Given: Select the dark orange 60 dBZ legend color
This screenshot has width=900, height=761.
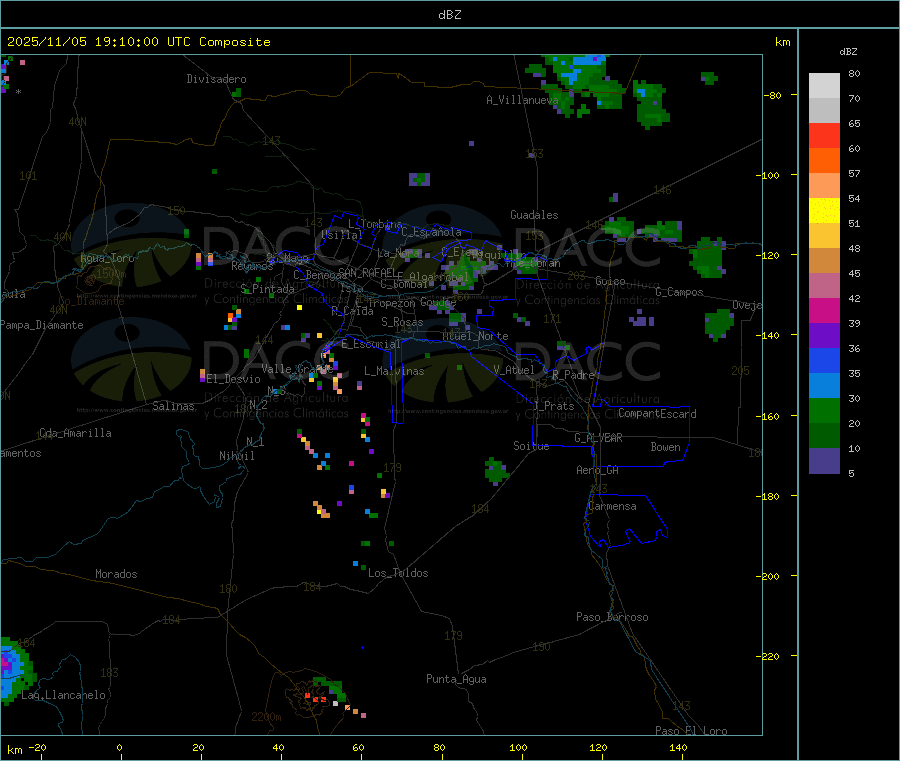Looking at the screenshot, I should pyautogui.click(x=824, y=161).
